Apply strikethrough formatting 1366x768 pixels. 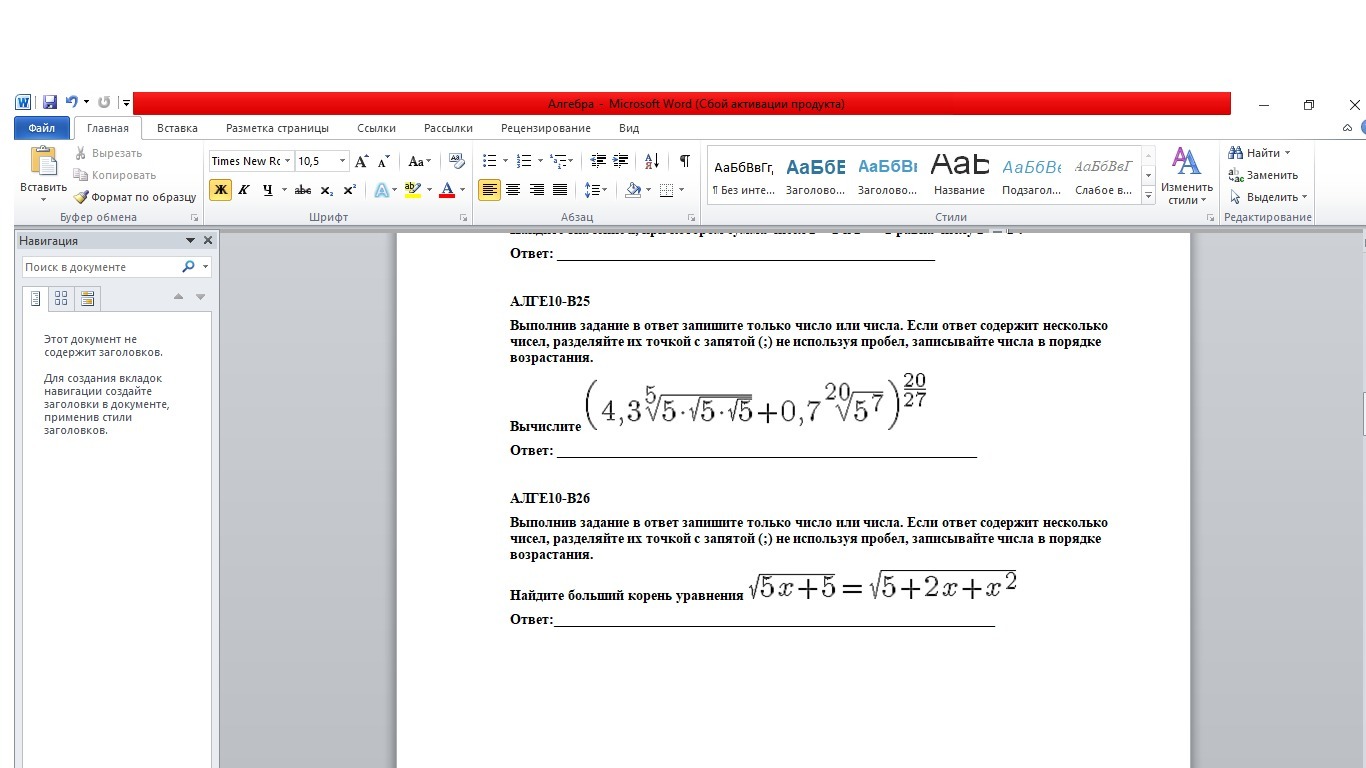pyautogui.click(x=303, y=190)
